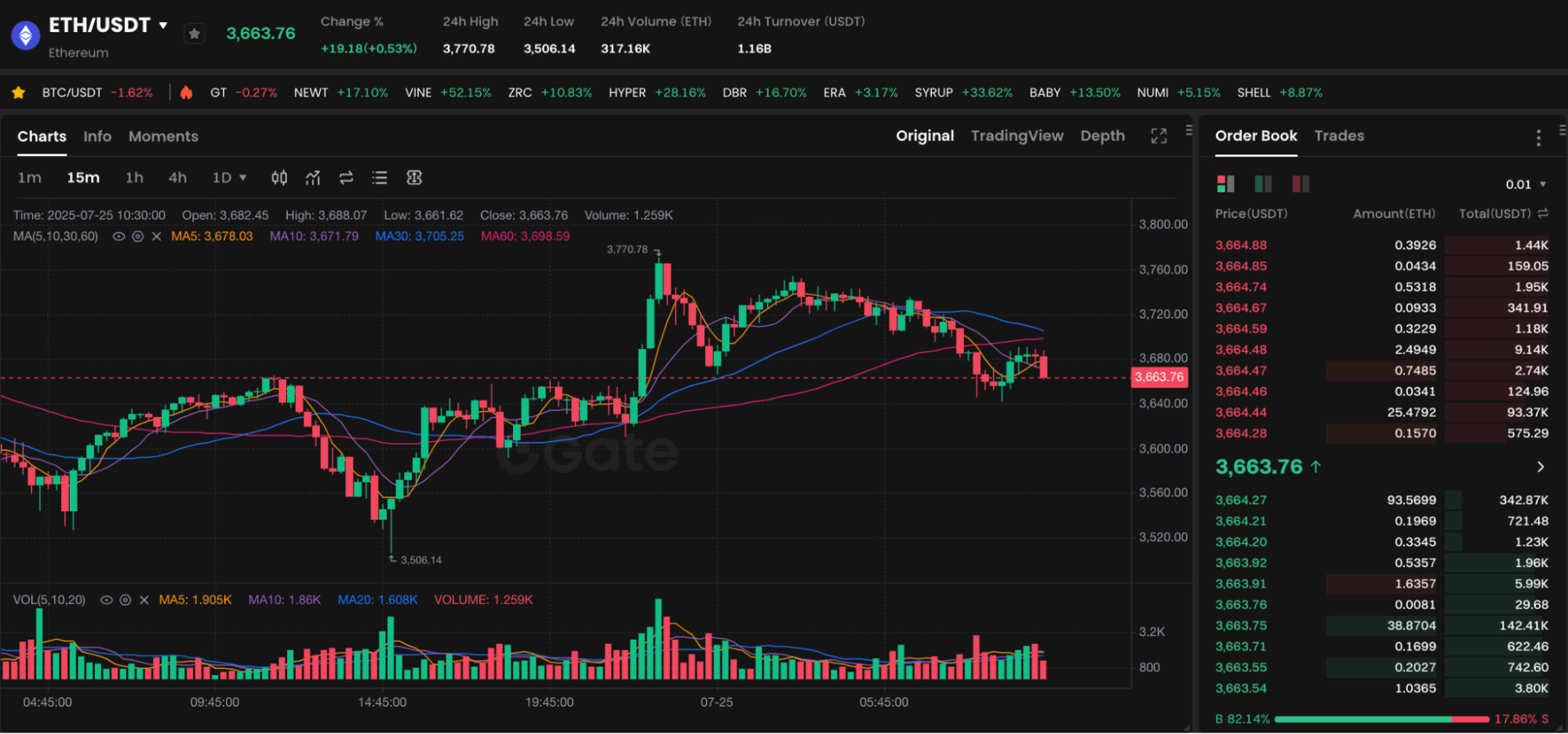
Task: Click the chart panel drag handle beside the fullscreen icon
Action: click(x=1189, y=130)
